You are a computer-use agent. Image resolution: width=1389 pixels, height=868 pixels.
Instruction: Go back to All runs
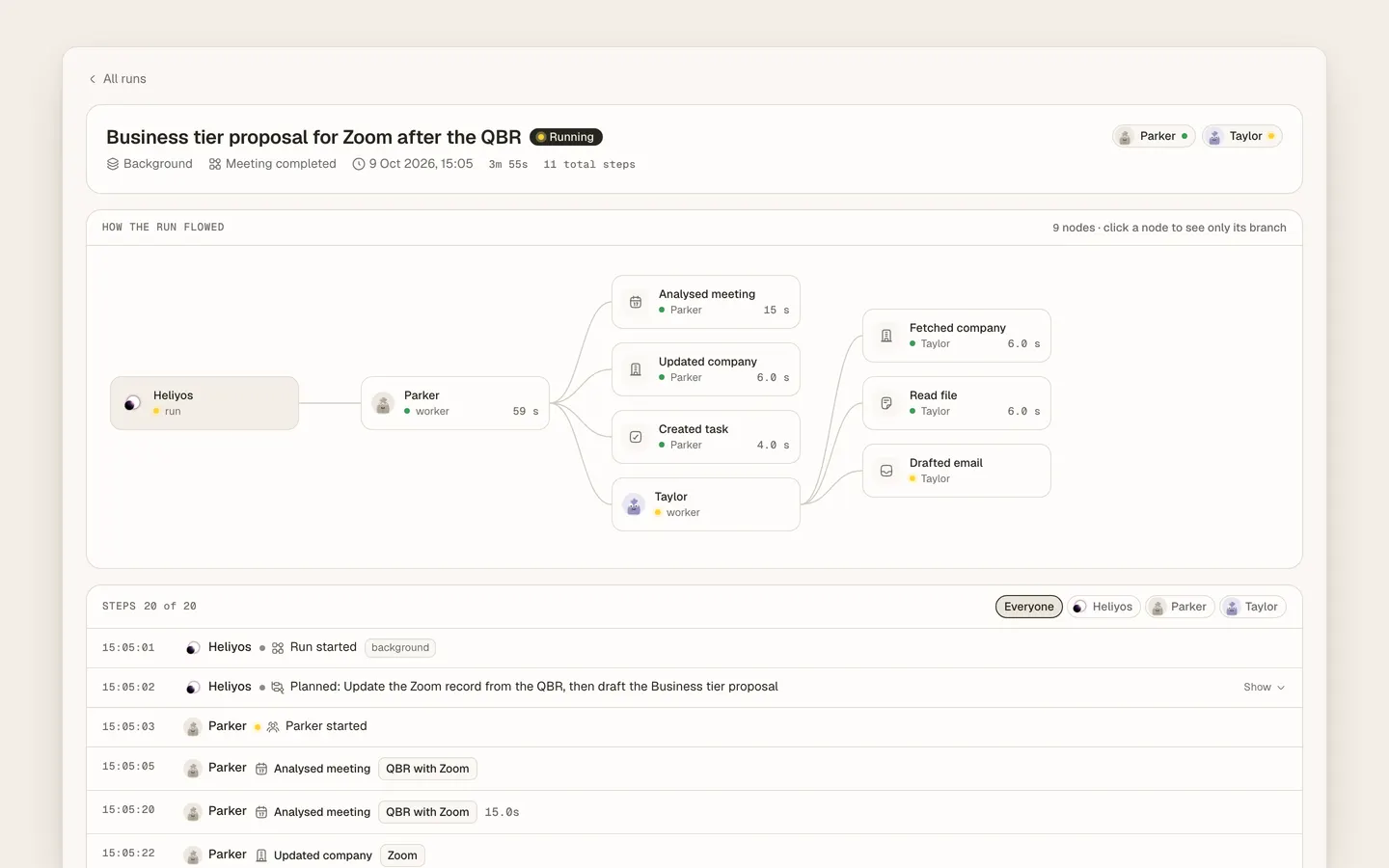(117, 79)
